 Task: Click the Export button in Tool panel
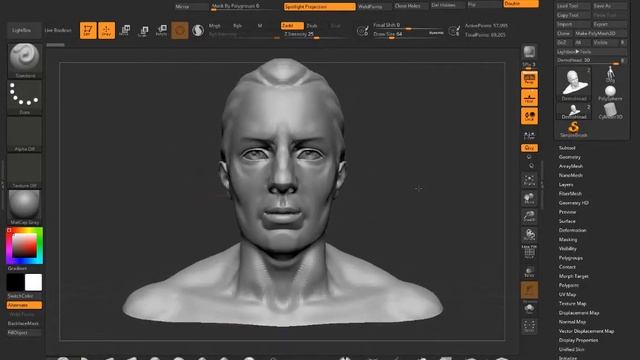click(x=609, y=24)
